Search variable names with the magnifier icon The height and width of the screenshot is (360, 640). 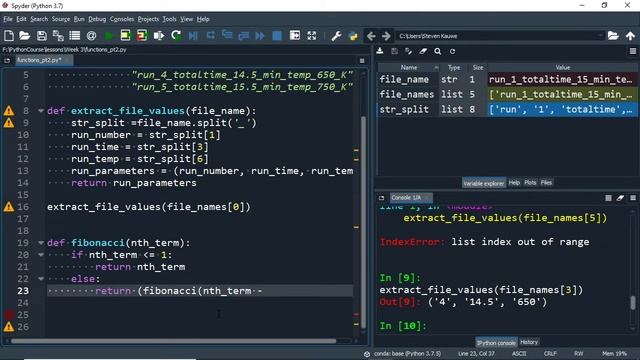[x=438, y=51]
